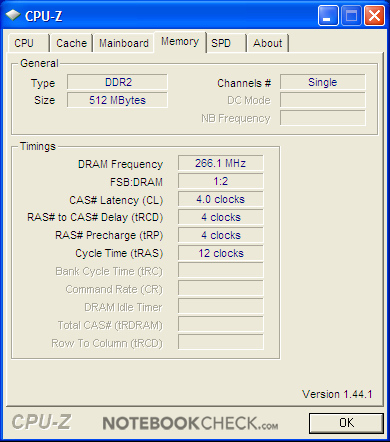Click the FSB:DRAM ratio value 1:2

tap(221, 181)
